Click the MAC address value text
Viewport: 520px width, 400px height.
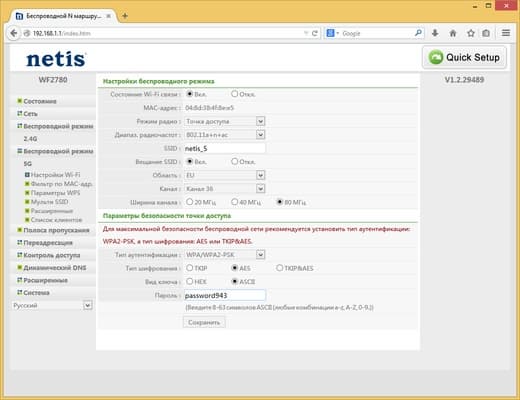210,108
